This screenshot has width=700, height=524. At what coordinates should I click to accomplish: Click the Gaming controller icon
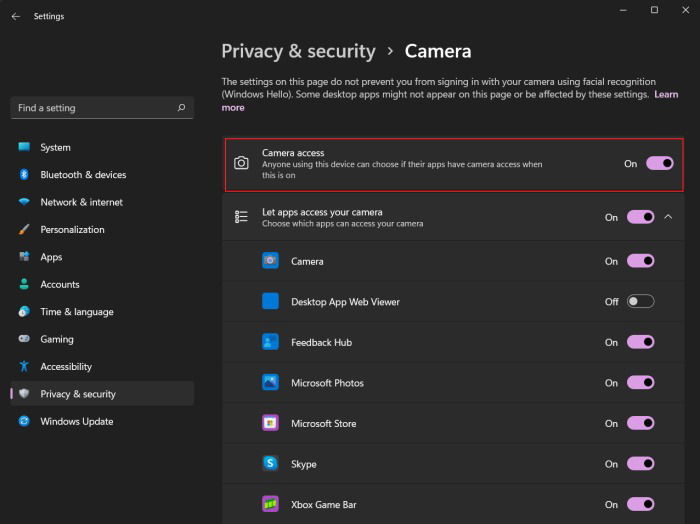coord(24,339)
